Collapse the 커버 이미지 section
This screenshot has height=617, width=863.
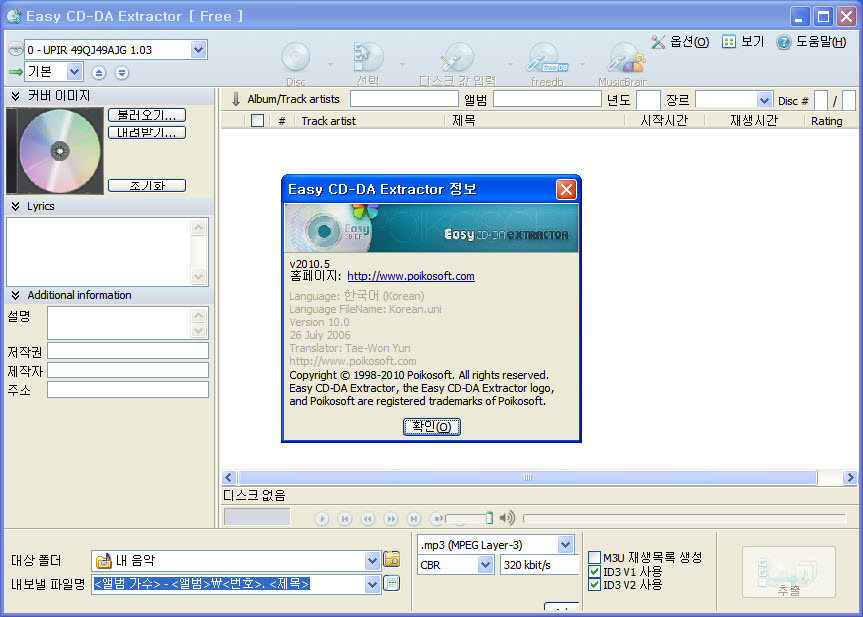pyautogui.click(x=15, y=96)
